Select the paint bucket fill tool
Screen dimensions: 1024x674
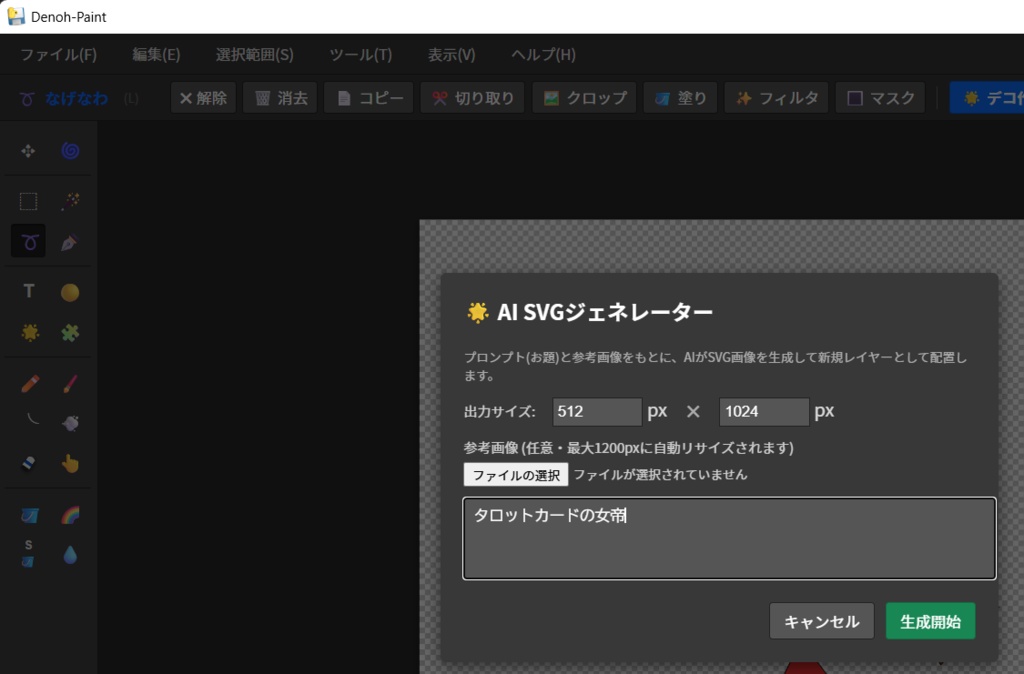(x=29, y=515)
